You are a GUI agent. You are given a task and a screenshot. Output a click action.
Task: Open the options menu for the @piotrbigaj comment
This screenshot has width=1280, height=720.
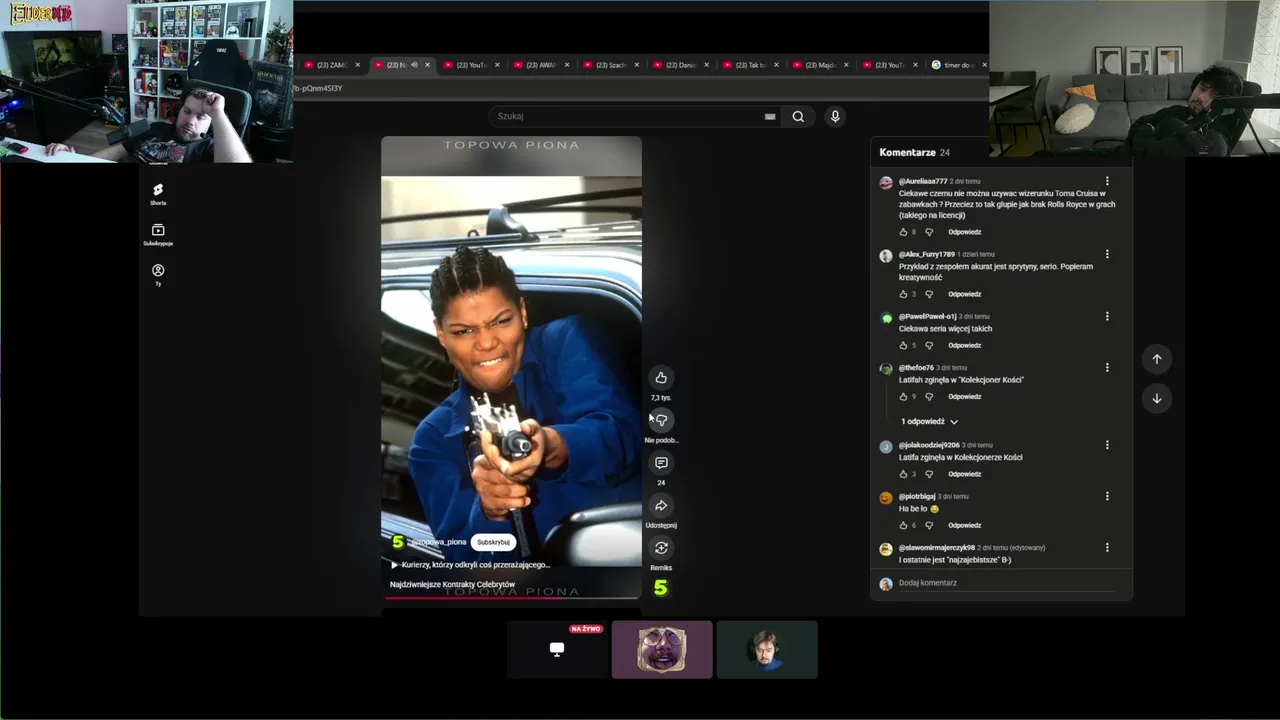click(x=1107, y=496)
